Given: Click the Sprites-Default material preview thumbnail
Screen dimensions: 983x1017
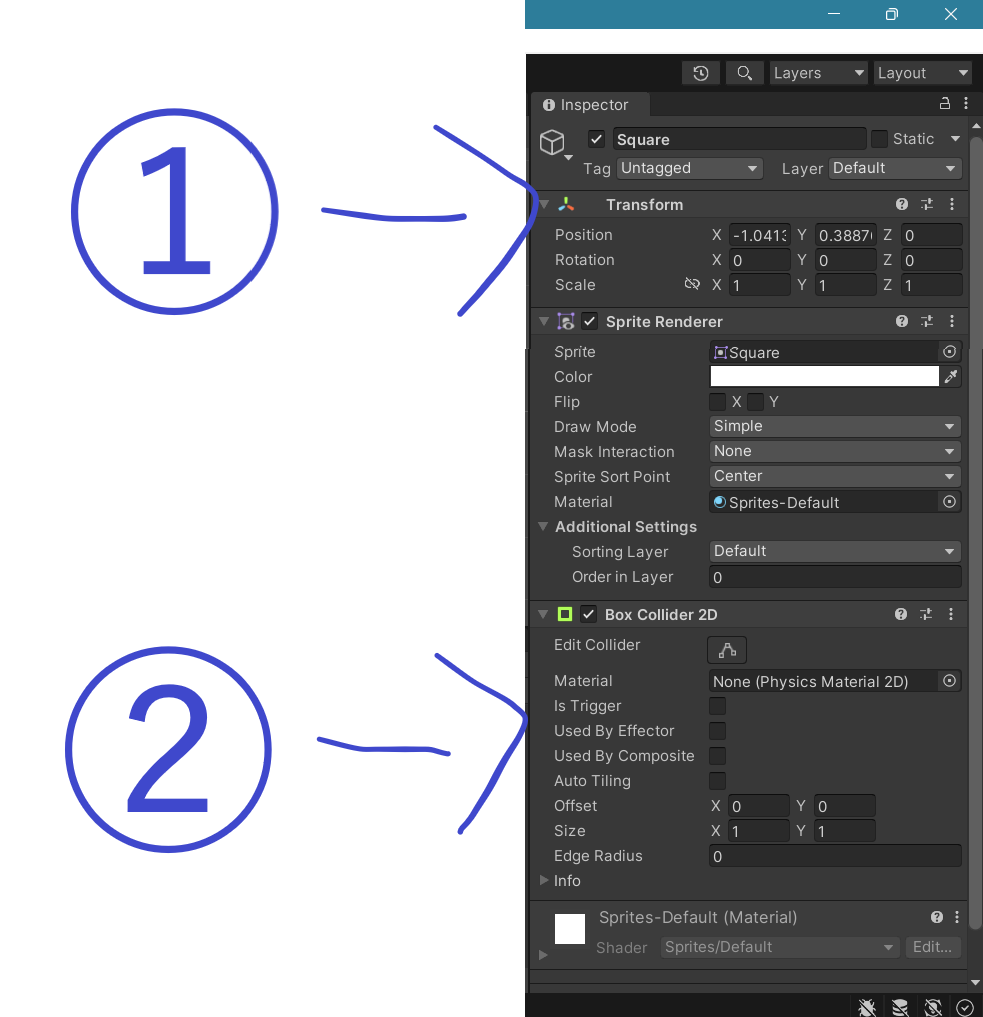Looking at the screenshot, I should 570,929.
